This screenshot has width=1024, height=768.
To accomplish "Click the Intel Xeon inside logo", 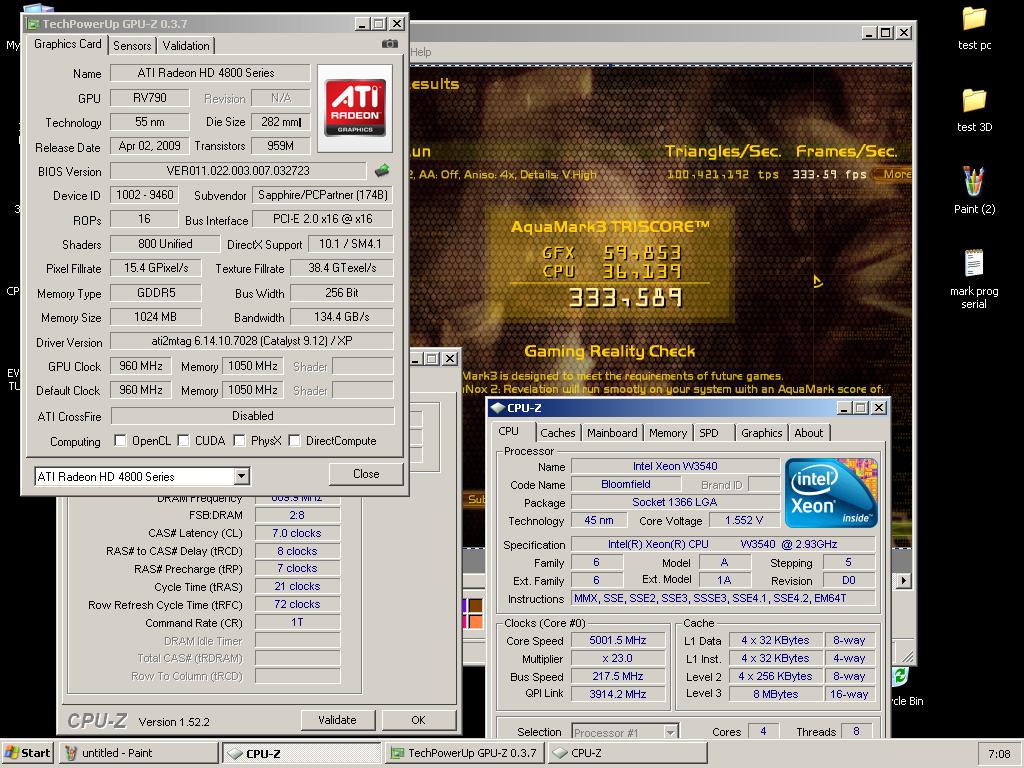I will pyautogui.click(x=831, y=493).
